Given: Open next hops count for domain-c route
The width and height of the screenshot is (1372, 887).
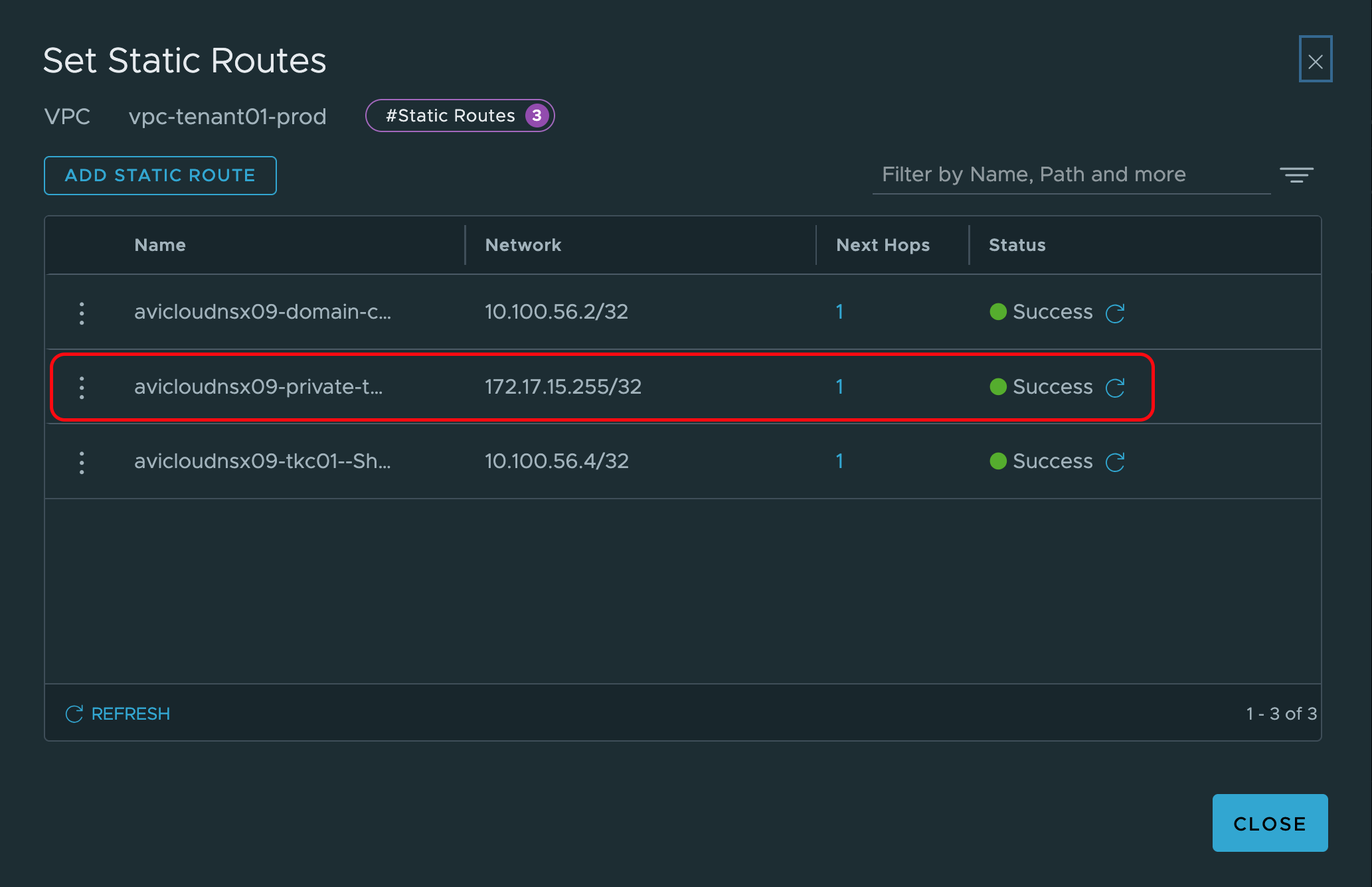Looking at the screenshot, I should click(839, 312).
